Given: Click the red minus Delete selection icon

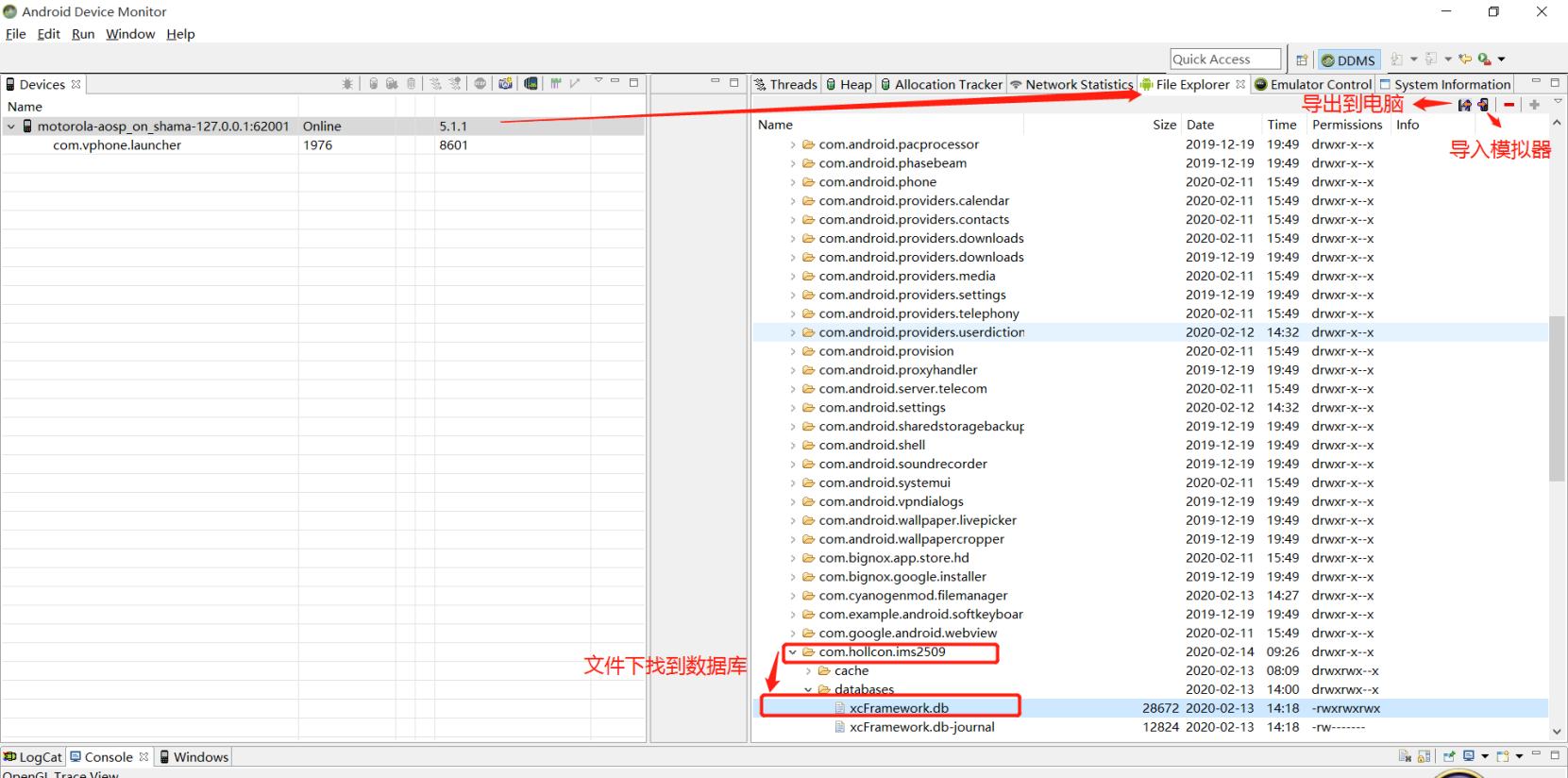Looking at the screenshot, I should (1509, 105).
